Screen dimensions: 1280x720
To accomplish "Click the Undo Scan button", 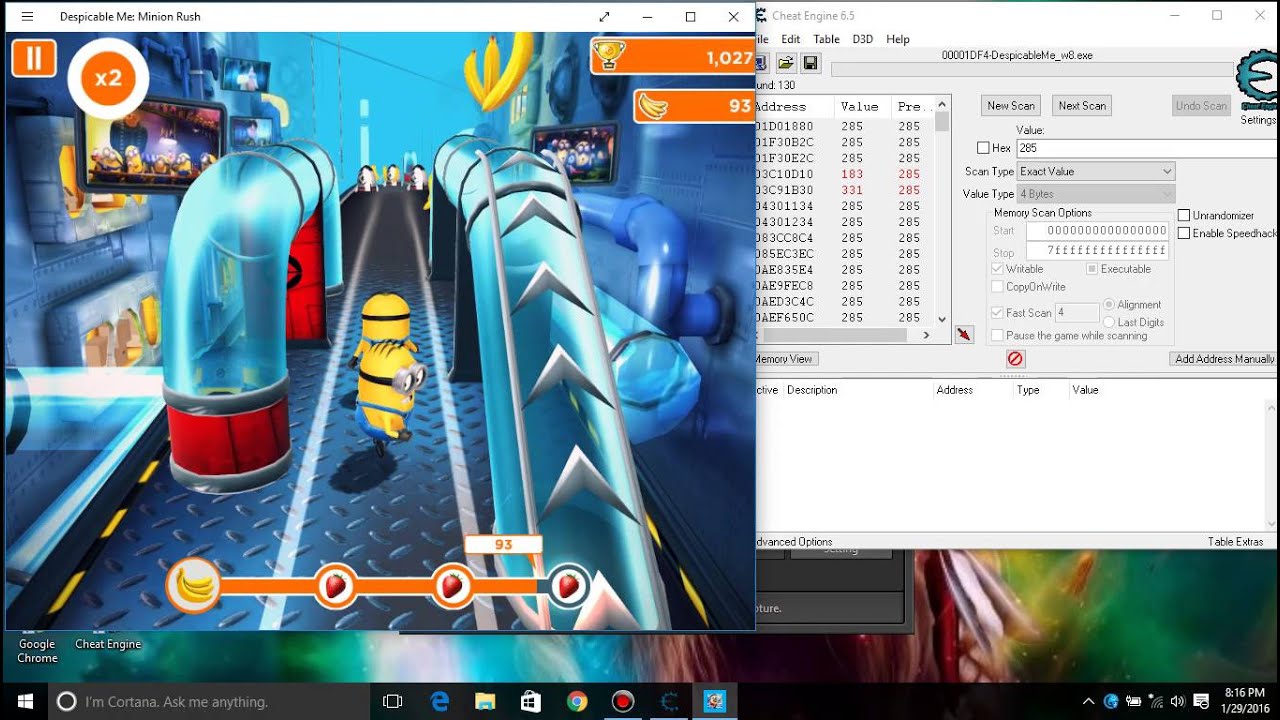I will 1201,105.
